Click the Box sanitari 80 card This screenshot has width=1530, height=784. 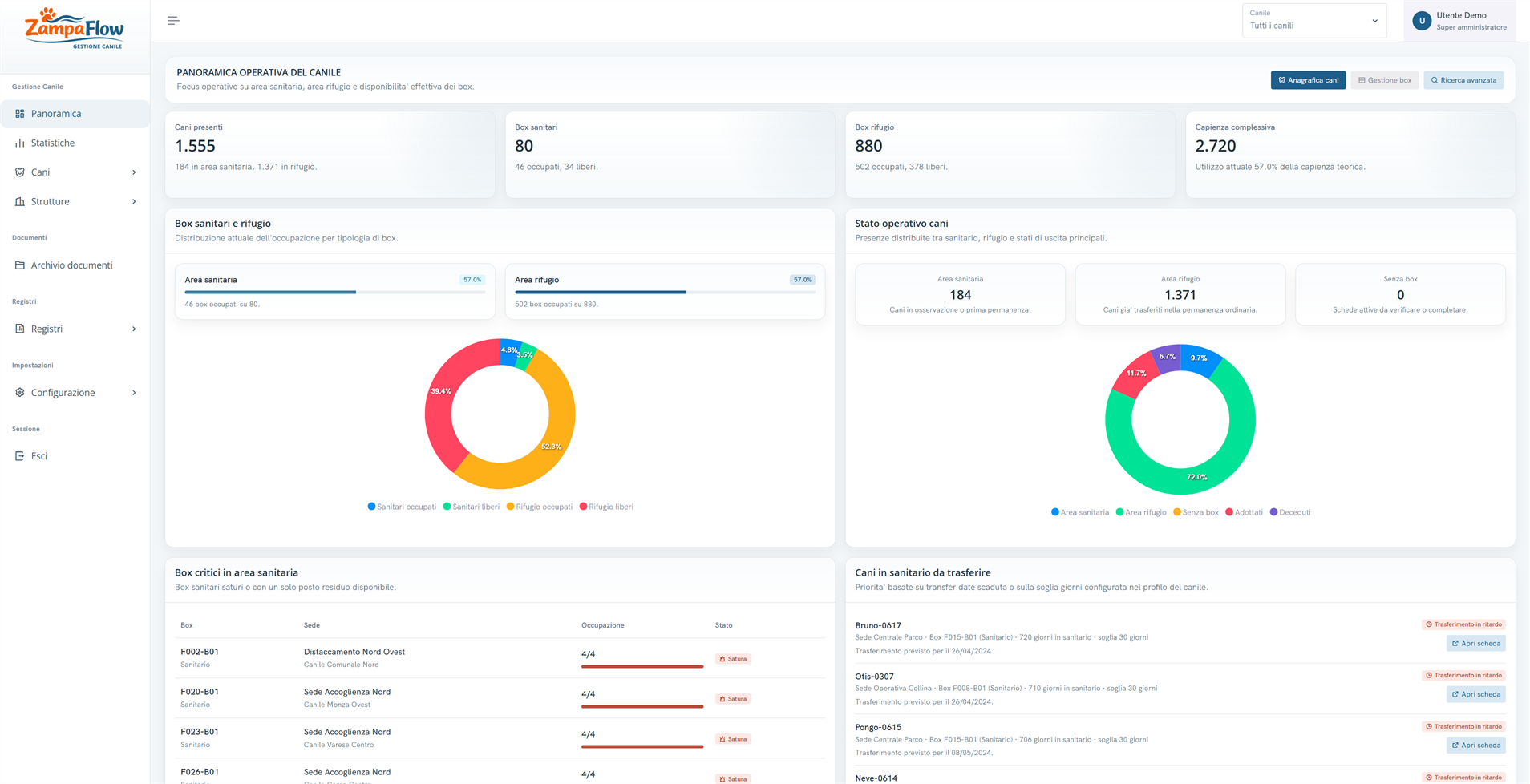pos(670,155)
